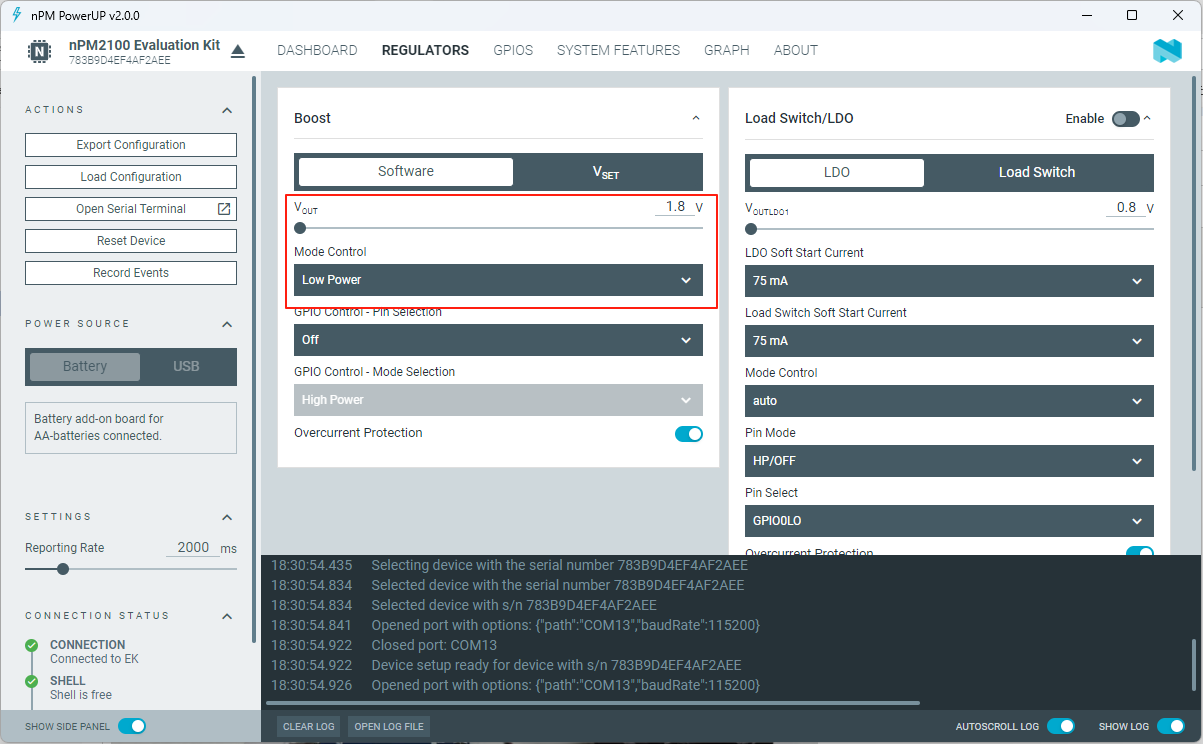Toggle Boost Overcurrent Protection switch
1203x744 pixels.
pyautogui.click(x=689, y=434)
